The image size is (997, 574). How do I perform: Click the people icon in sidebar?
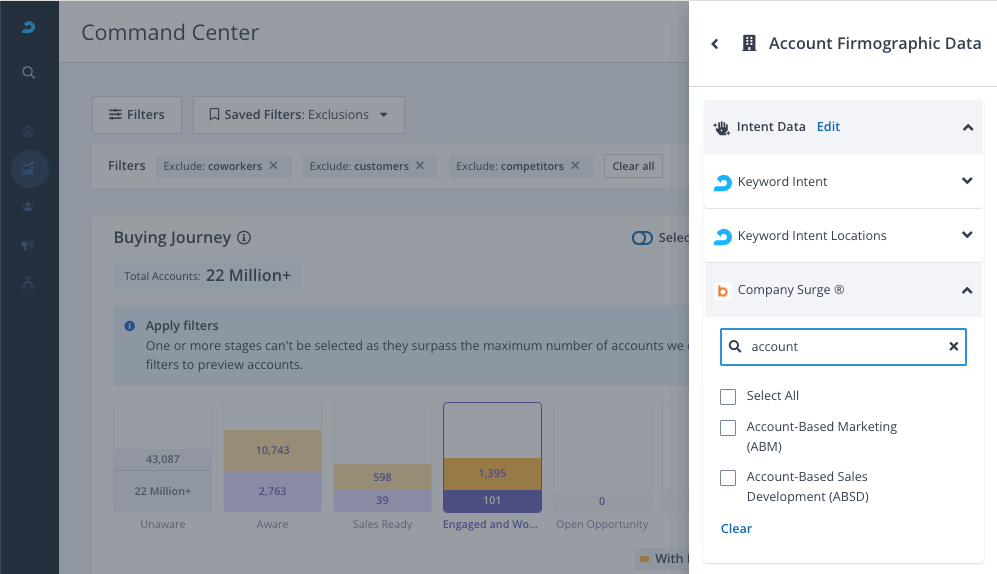29,207
